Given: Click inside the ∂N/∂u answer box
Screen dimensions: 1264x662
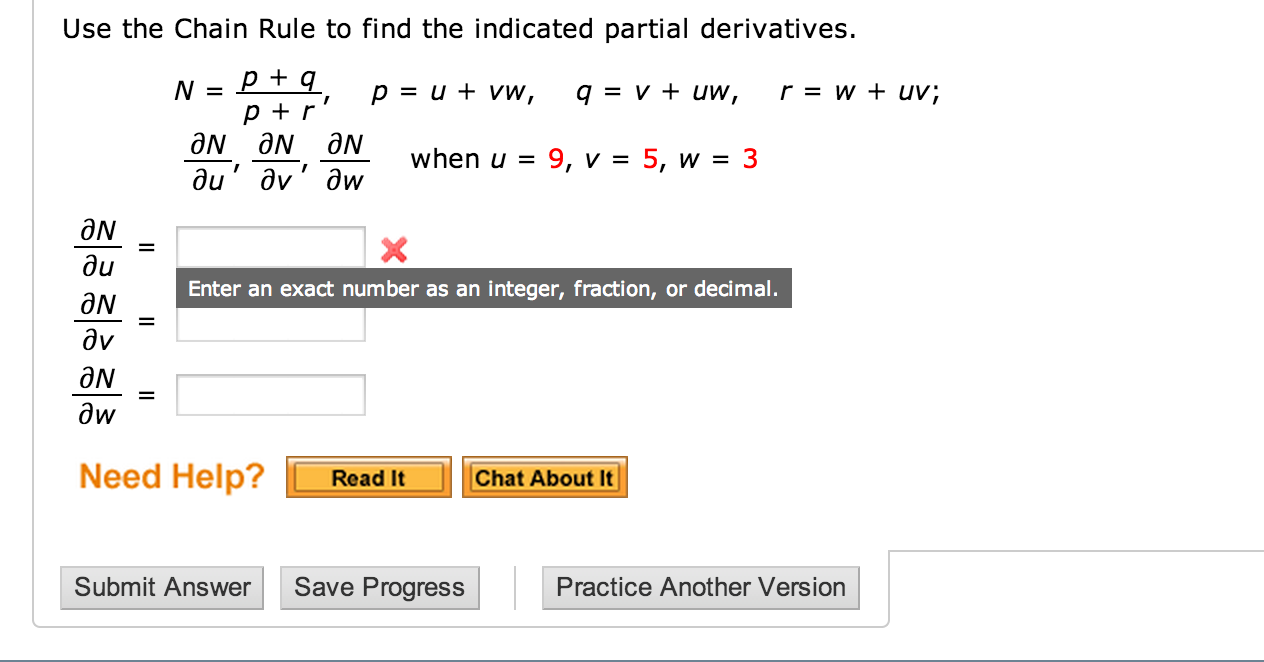Looking at the screenshot, I should click(270, 247).
